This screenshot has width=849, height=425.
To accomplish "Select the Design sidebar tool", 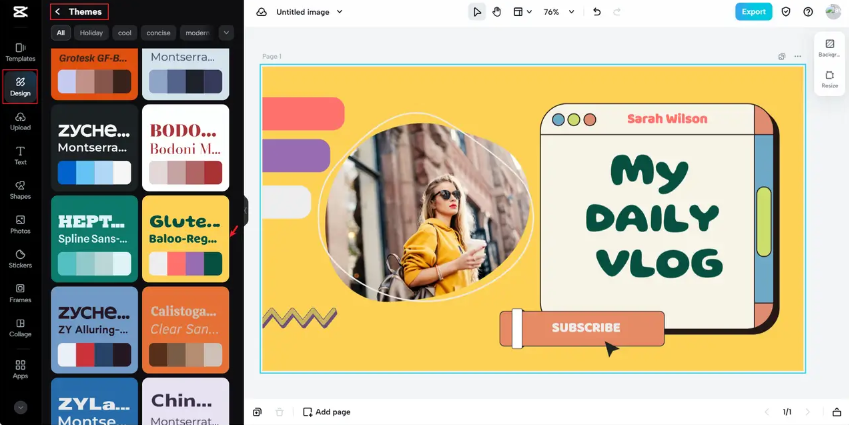I will (20, 87).
